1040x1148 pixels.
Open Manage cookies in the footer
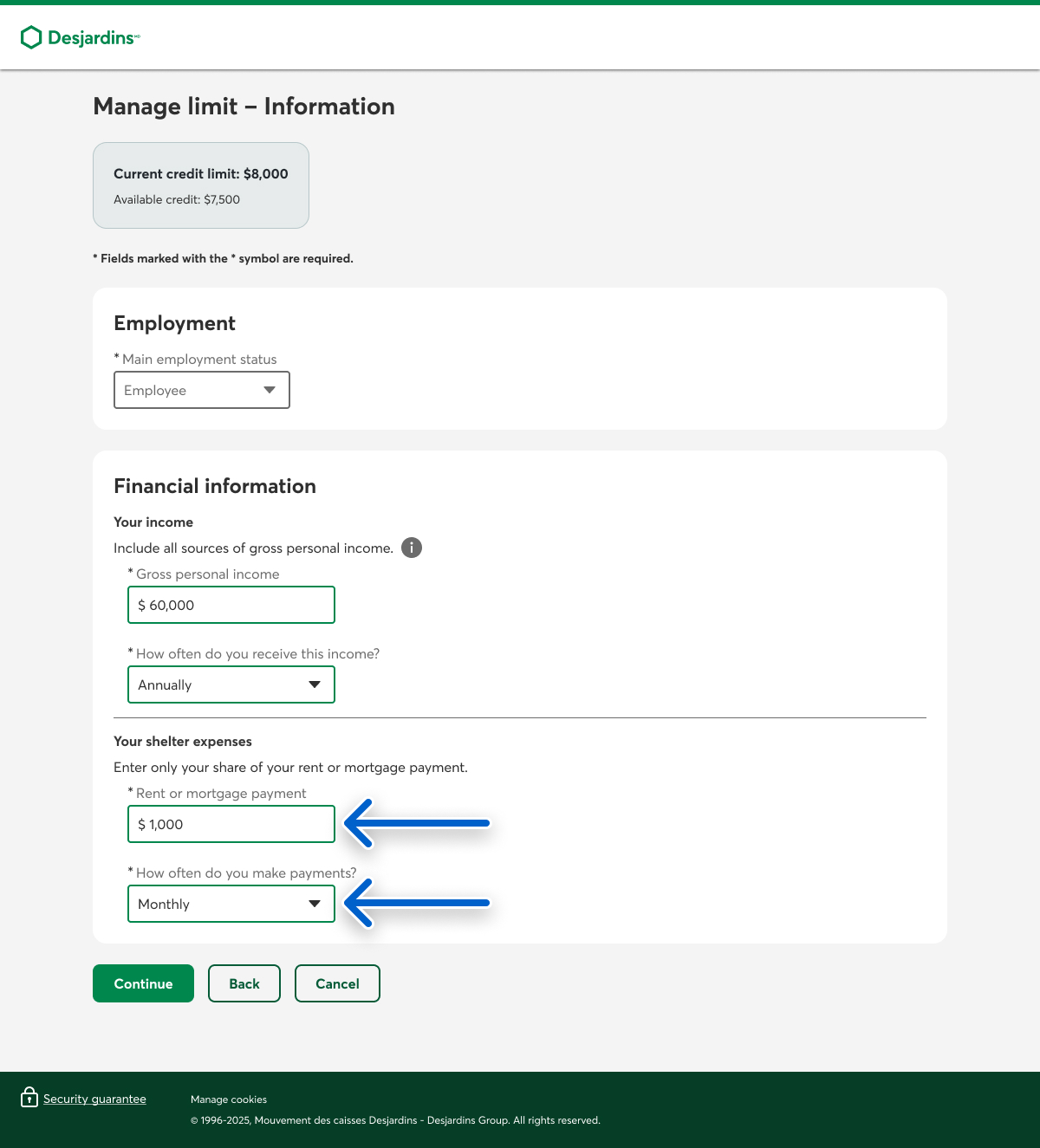point(229,1099)
